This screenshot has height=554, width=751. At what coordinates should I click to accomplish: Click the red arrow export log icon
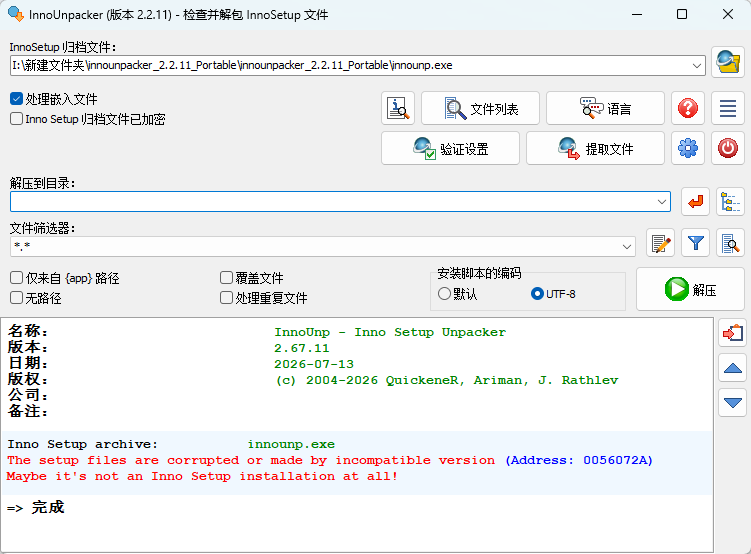[x=732, y=333]
